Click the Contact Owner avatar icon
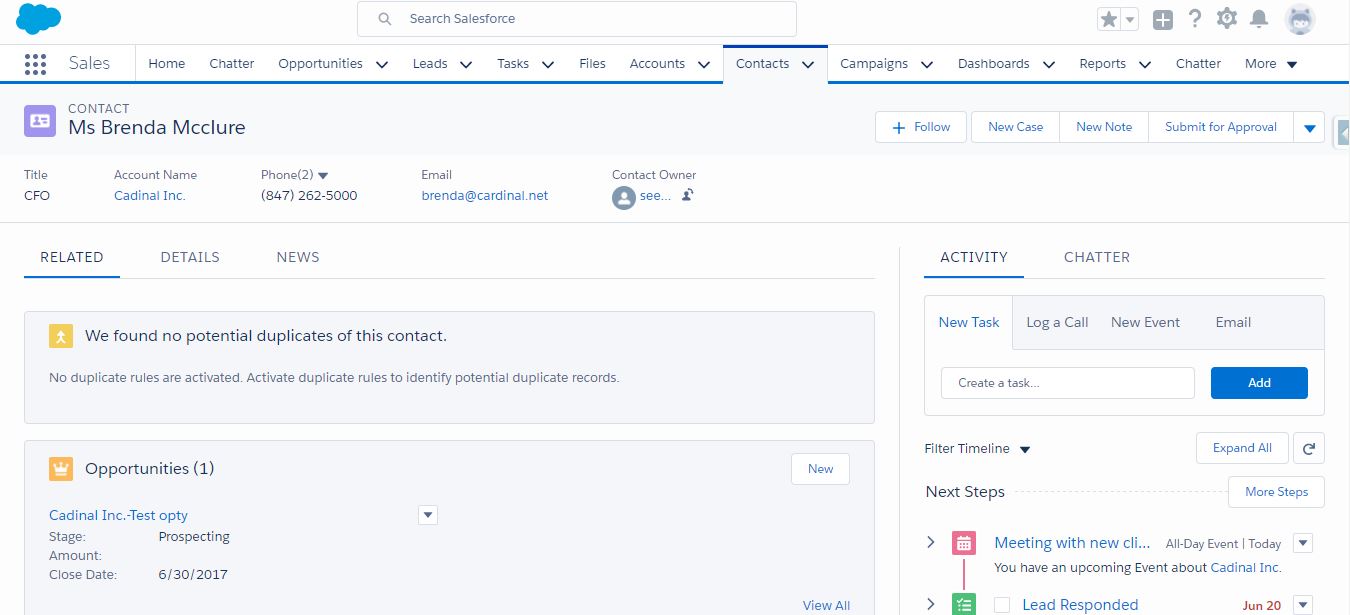This screenshot has height=615, width=1350. [x=624, y=197]
